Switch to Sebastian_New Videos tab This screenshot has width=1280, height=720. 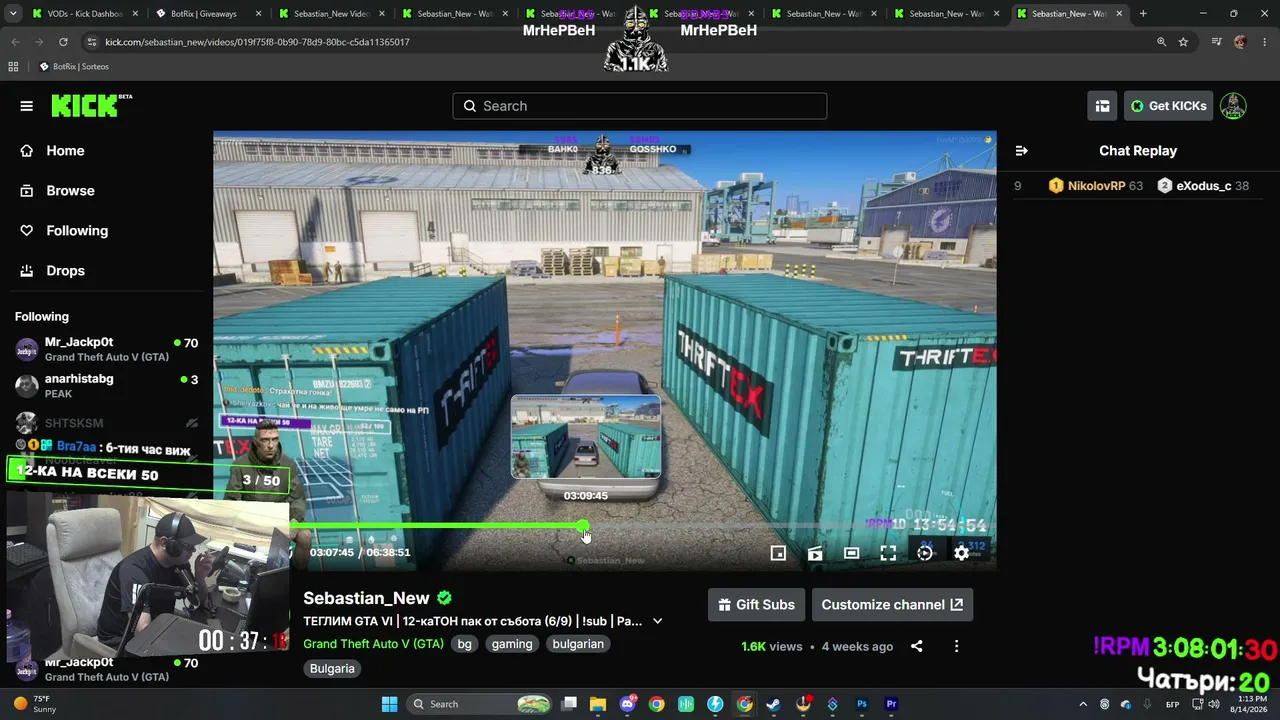pyautogui.click(x=330, y=14)
